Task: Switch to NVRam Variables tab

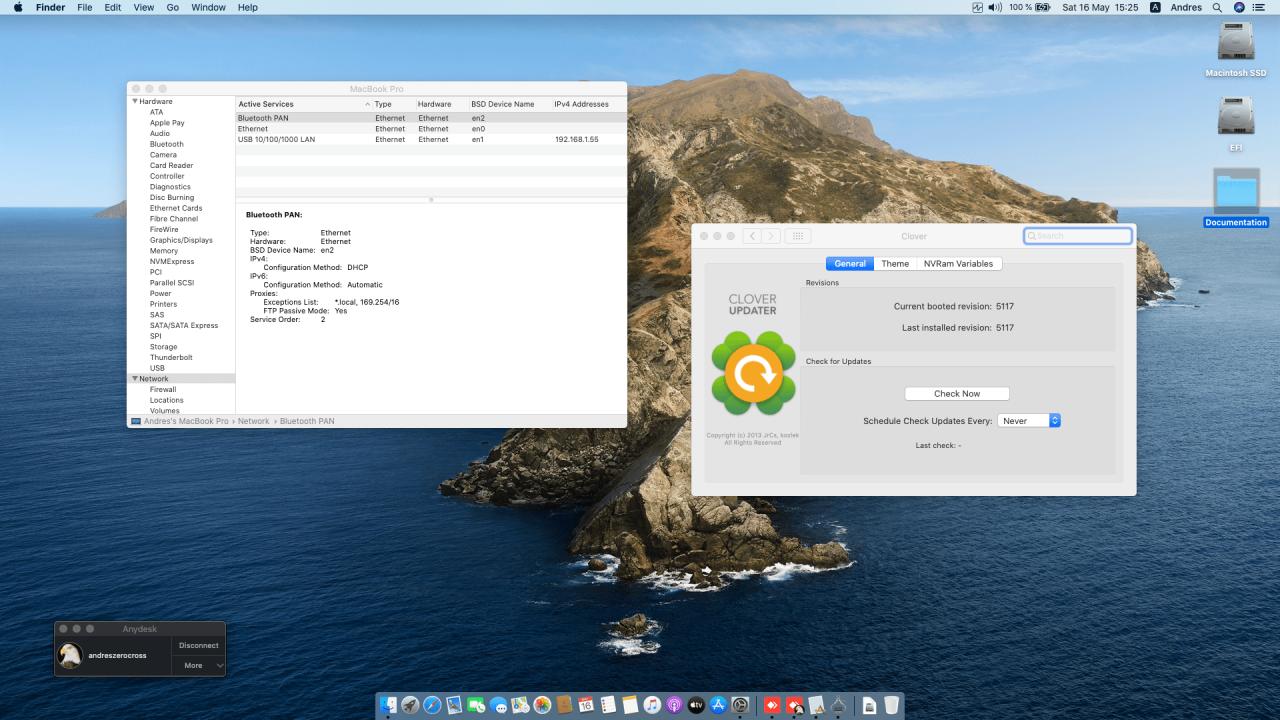Action: [958, 264]
